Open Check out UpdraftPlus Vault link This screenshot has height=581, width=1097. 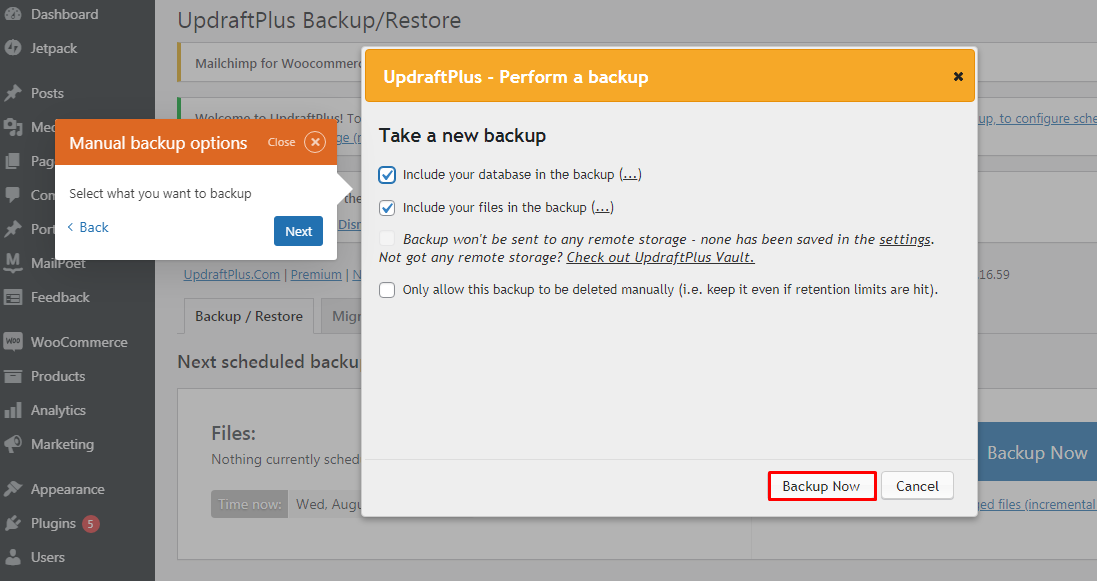[x=660, y=258]
